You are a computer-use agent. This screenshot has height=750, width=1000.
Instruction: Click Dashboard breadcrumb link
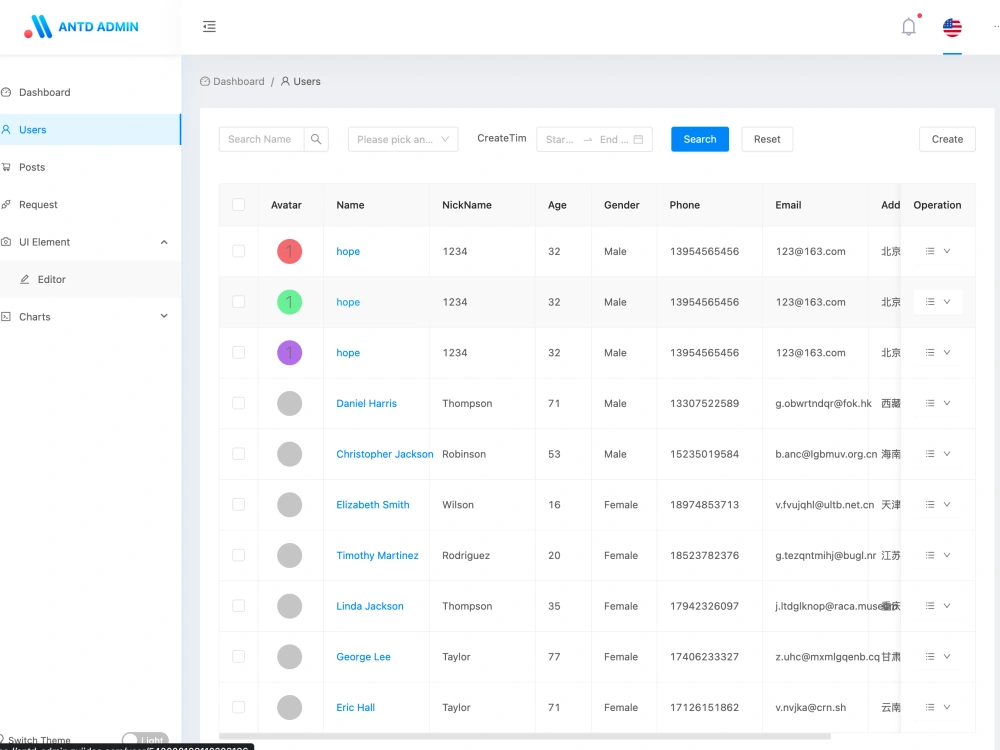[232, 82]
